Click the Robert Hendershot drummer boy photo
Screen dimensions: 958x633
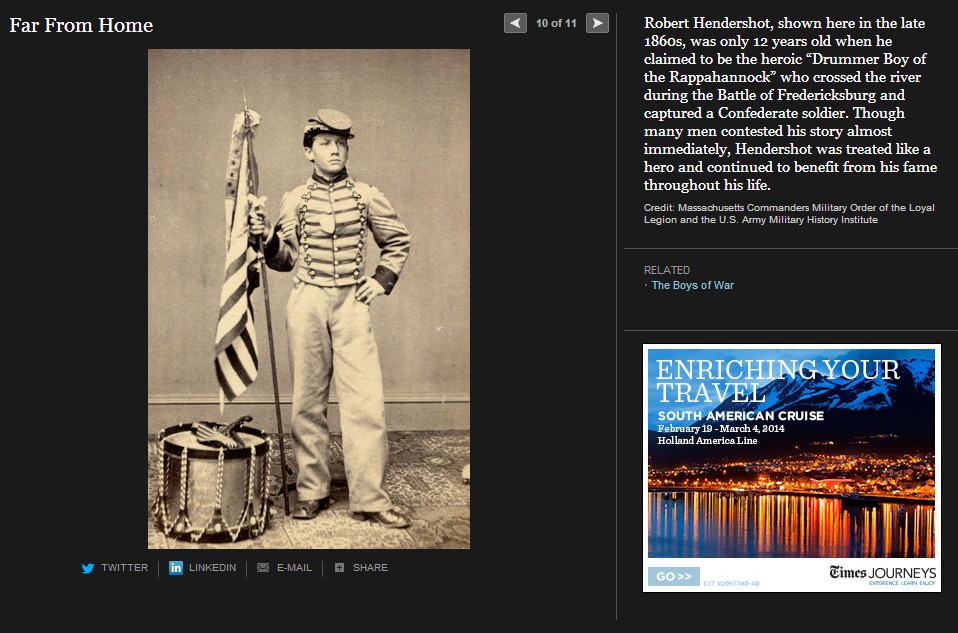[x=309, y=299]
